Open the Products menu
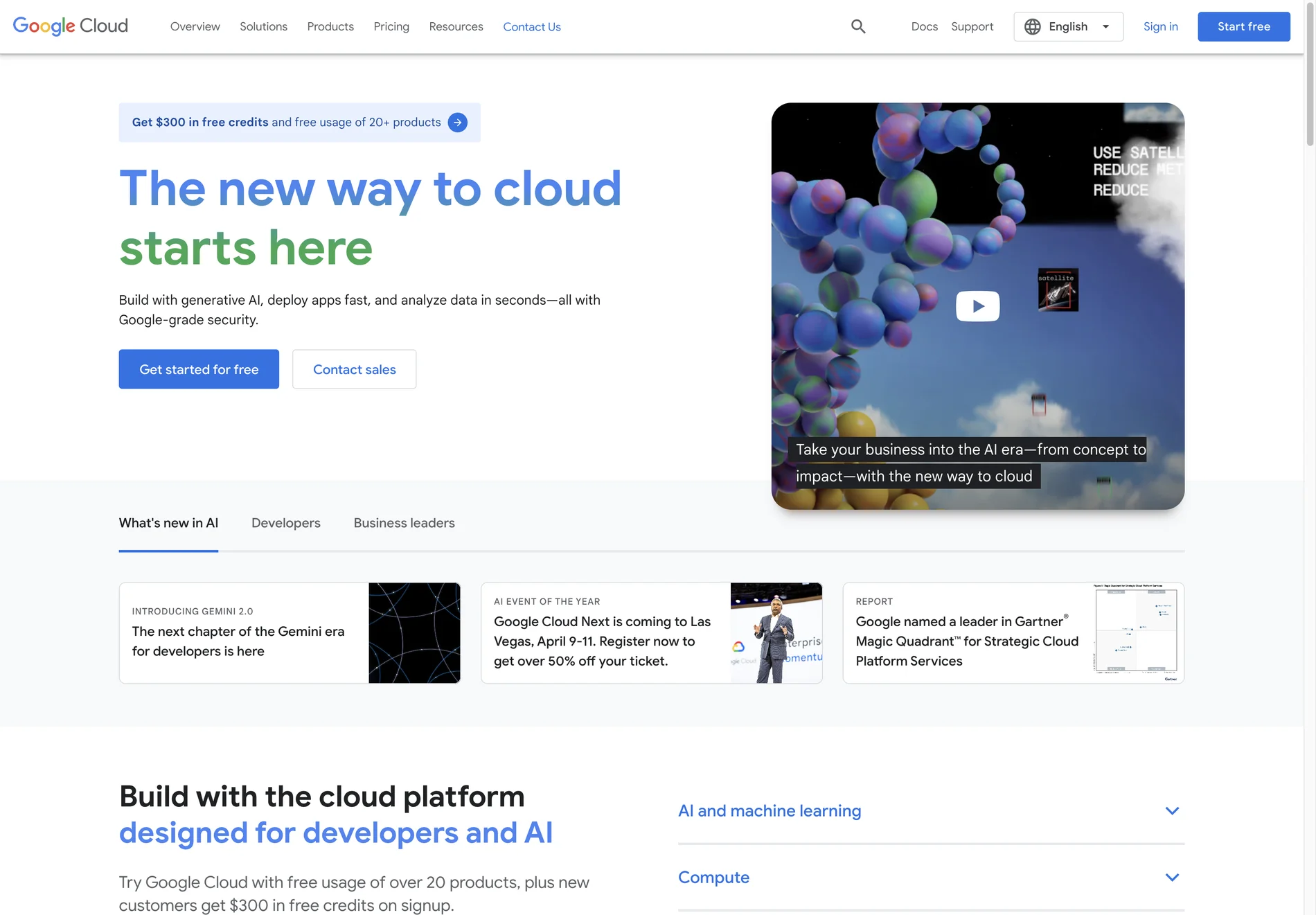The width and height of the screenshot is (1316, 915). point(330,26)
